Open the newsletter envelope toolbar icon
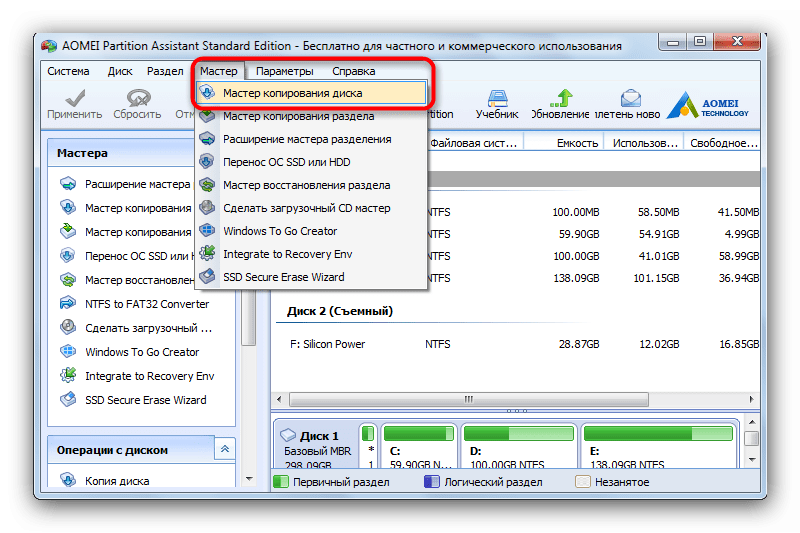This screenshot has height=533, width=800. 631,97
